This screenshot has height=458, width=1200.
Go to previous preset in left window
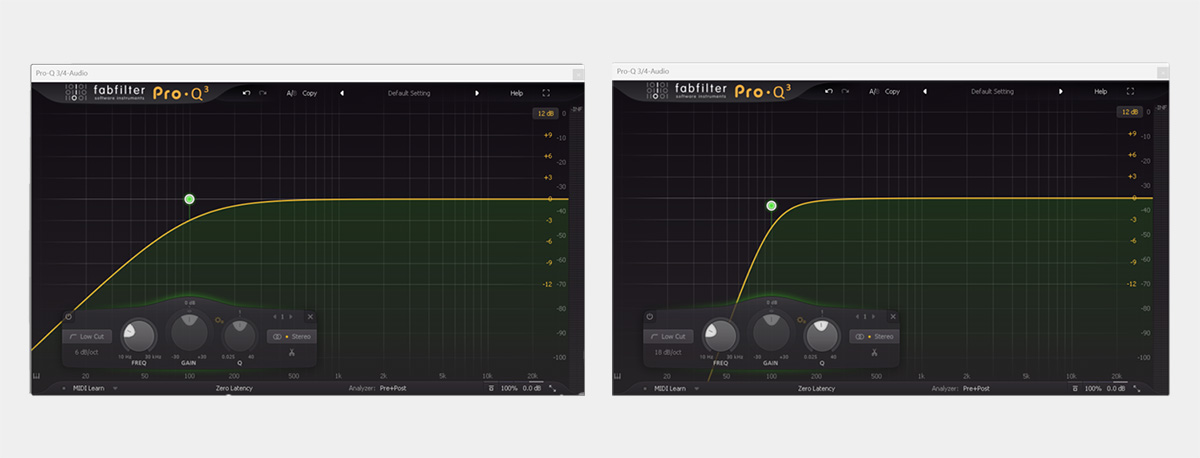(342, 92)
